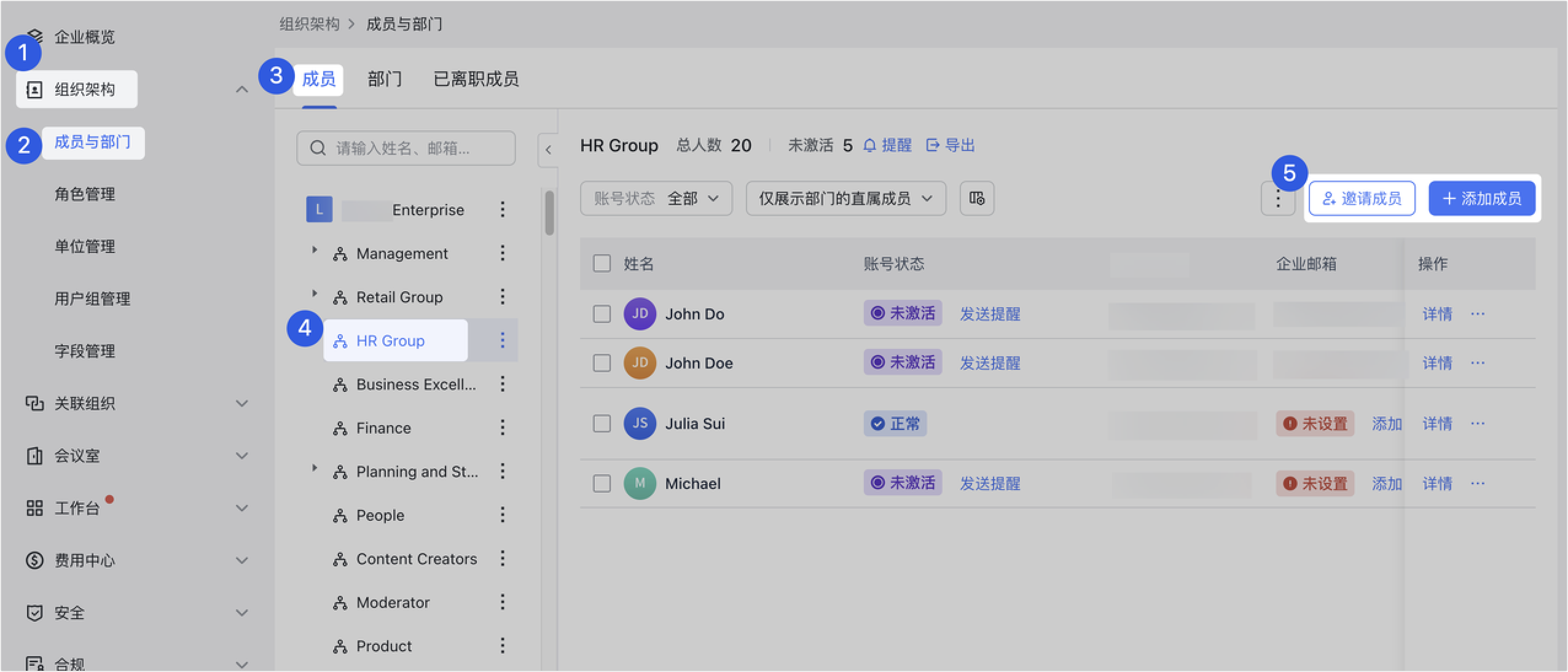
Task: Select Michael's row checkbox
Action: [602, 483]
